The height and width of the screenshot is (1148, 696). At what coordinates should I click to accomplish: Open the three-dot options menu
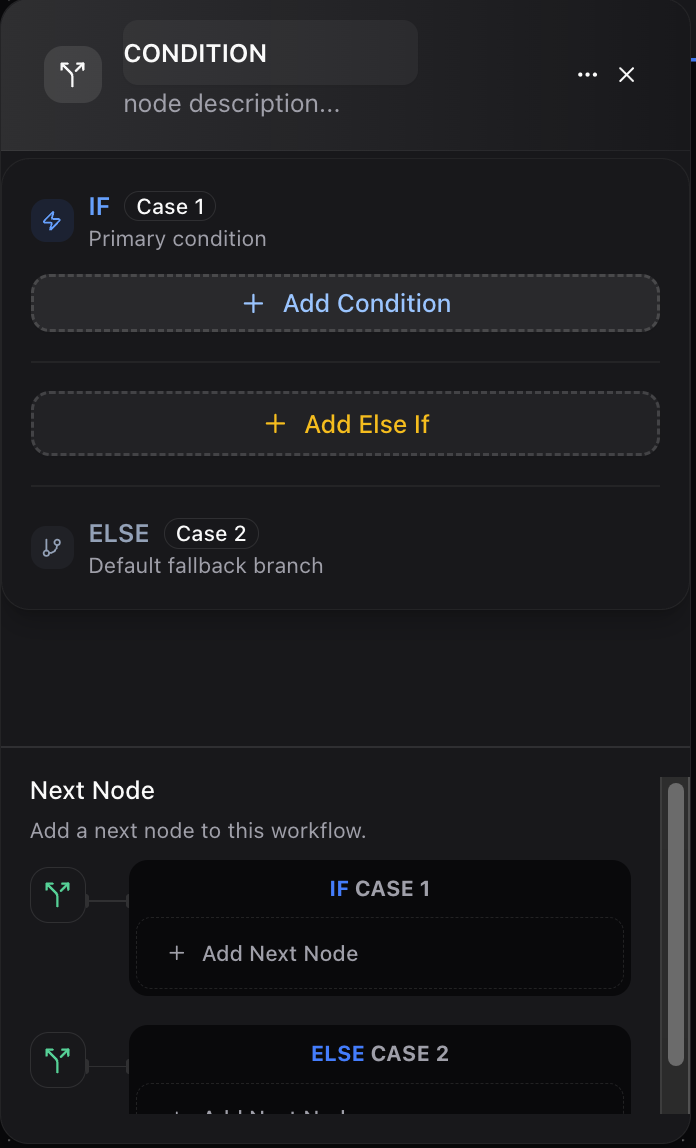pyautogui.click(x=587, y=74)
